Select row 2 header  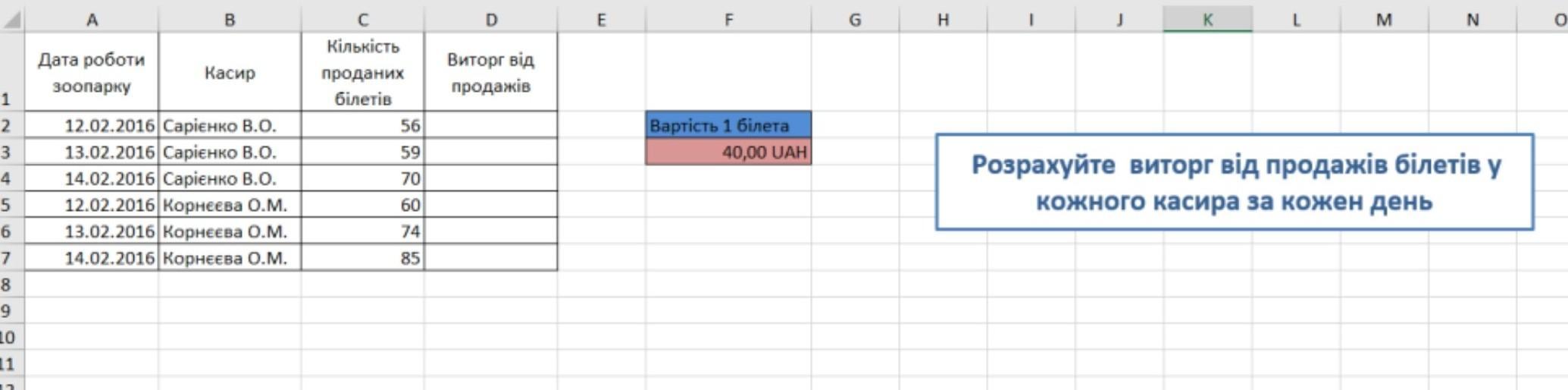[x=8, y=125]
